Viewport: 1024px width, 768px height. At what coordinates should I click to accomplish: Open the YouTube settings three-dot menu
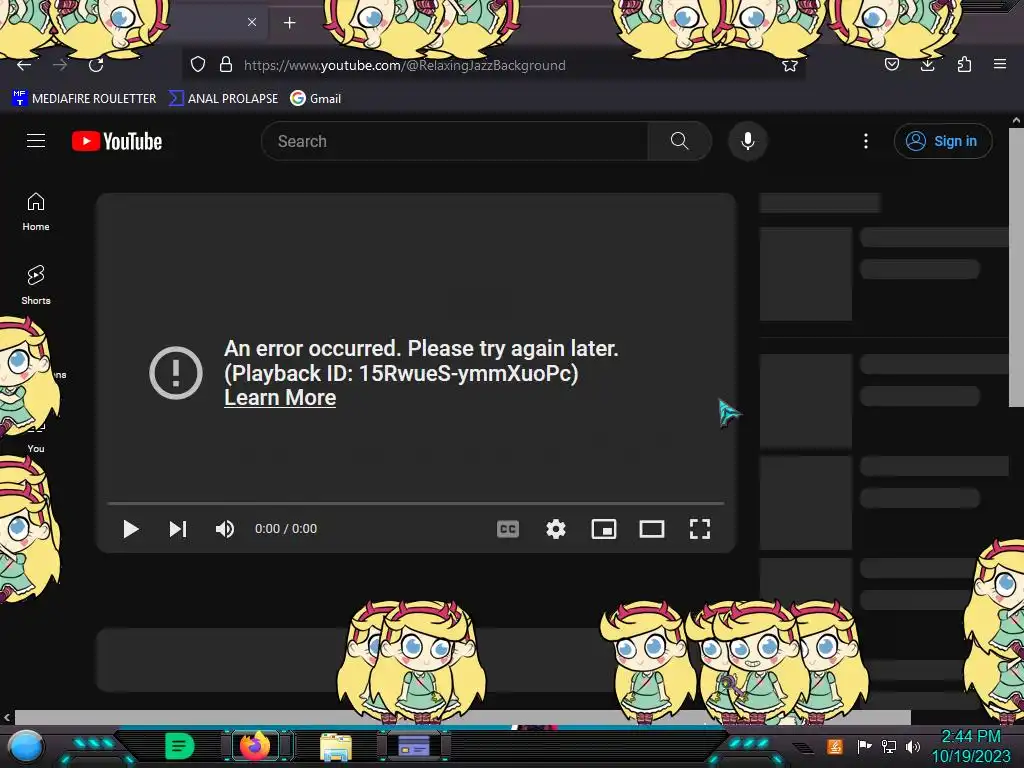(x=866, y=141)
